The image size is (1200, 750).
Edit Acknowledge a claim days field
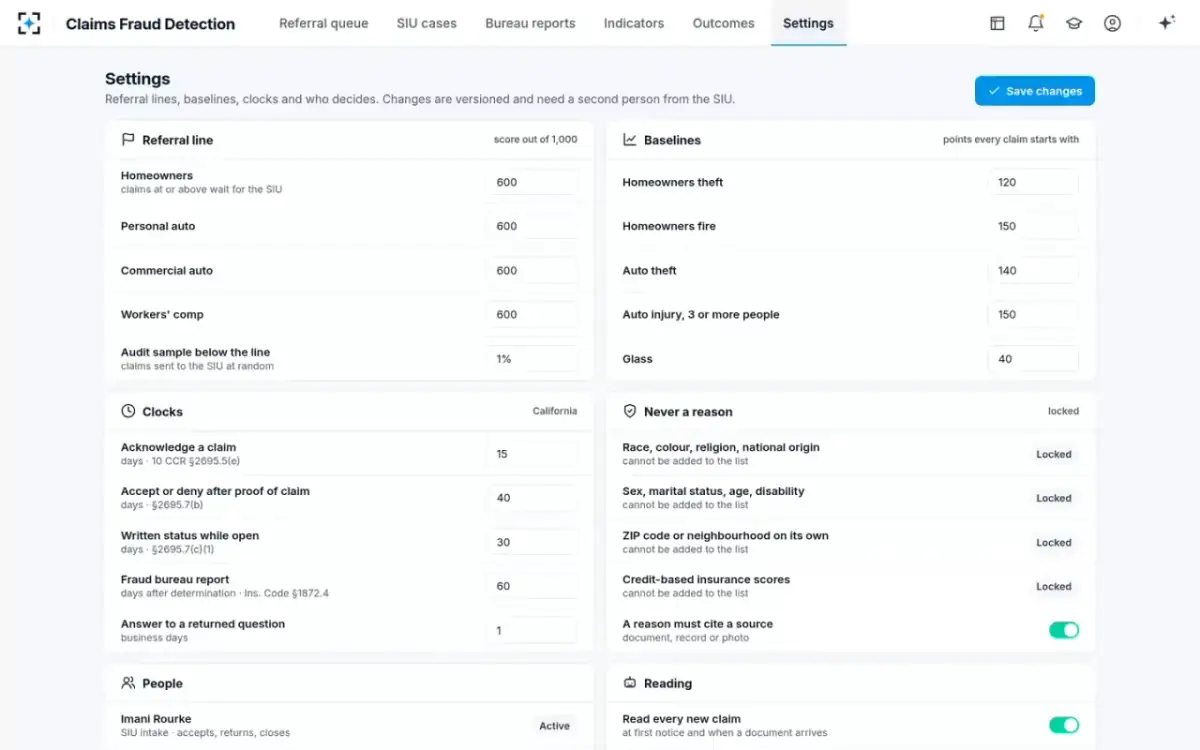click(532, 454)
